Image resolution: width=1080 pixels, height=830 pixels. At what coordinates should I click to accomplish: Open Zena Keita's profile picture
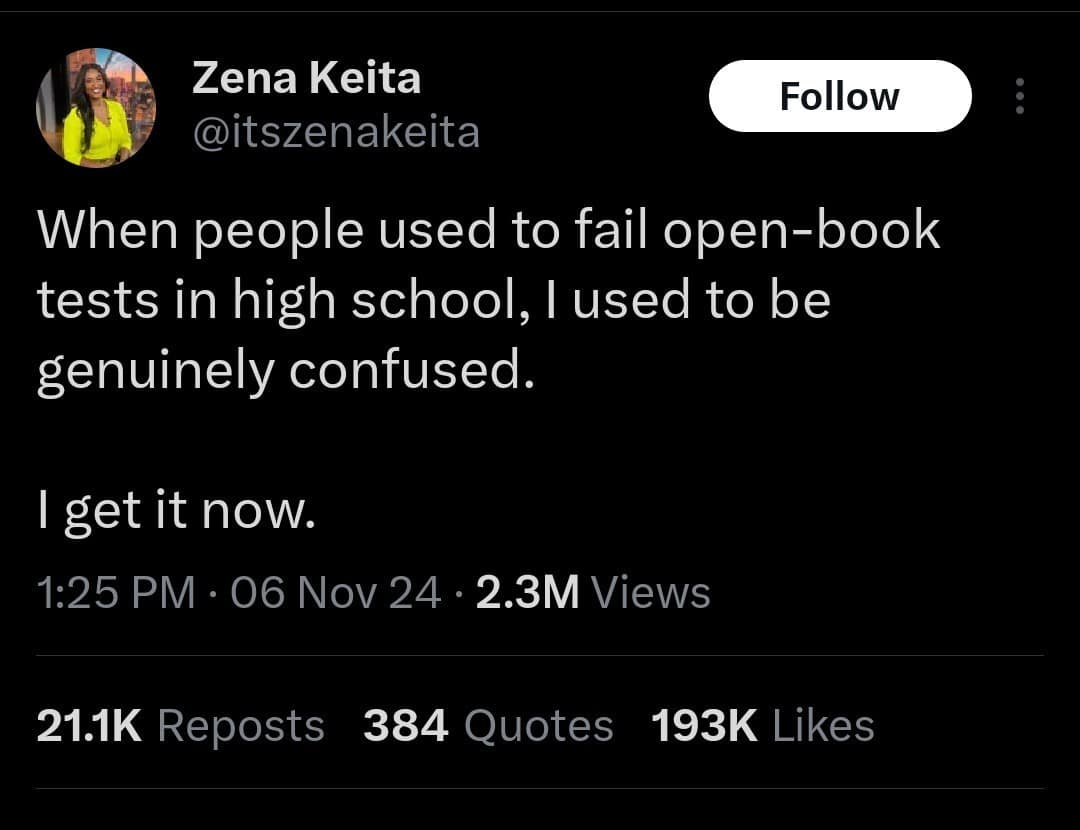point(96,107)
